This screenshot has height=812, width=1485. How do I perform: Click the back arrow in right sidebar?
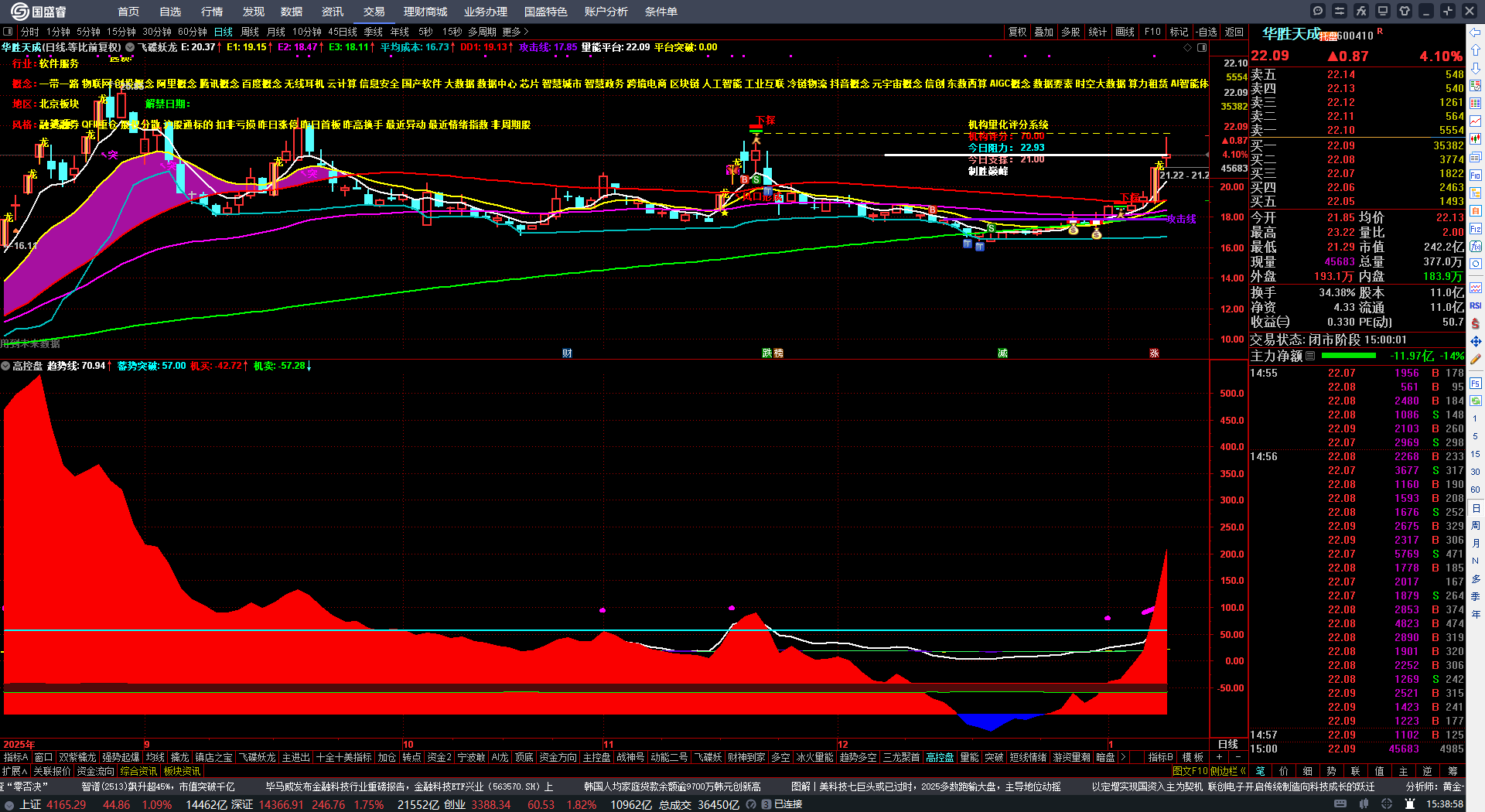(1476, 32)
